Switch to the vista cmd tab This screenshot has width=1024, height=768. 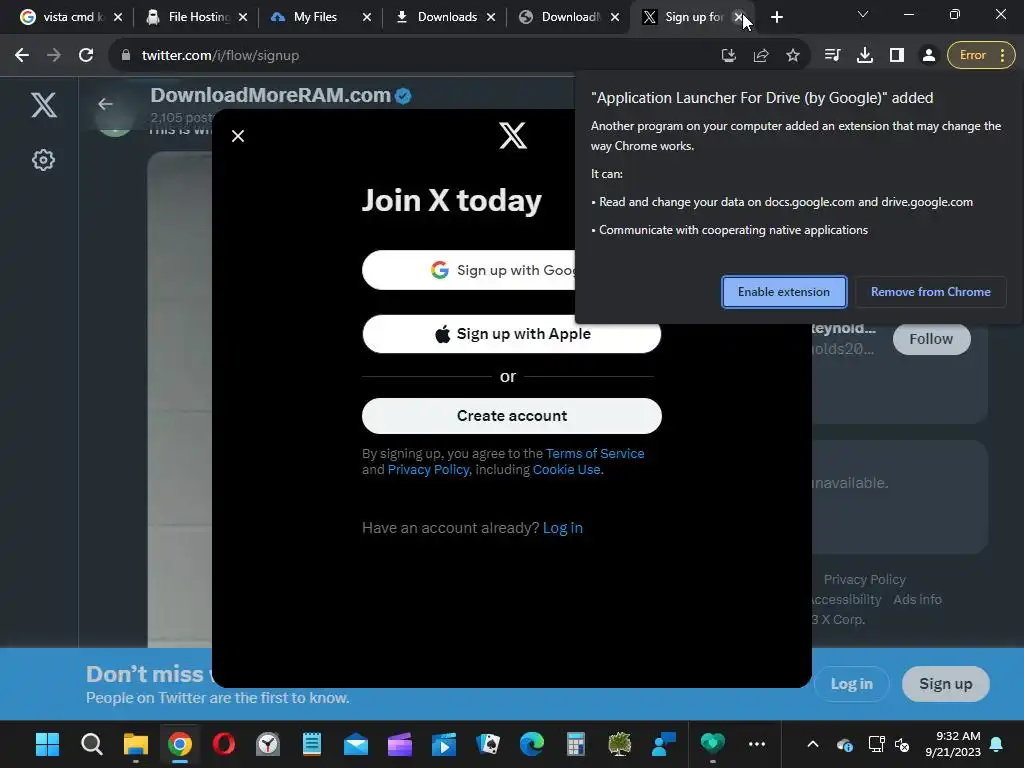tap(65, 17)
